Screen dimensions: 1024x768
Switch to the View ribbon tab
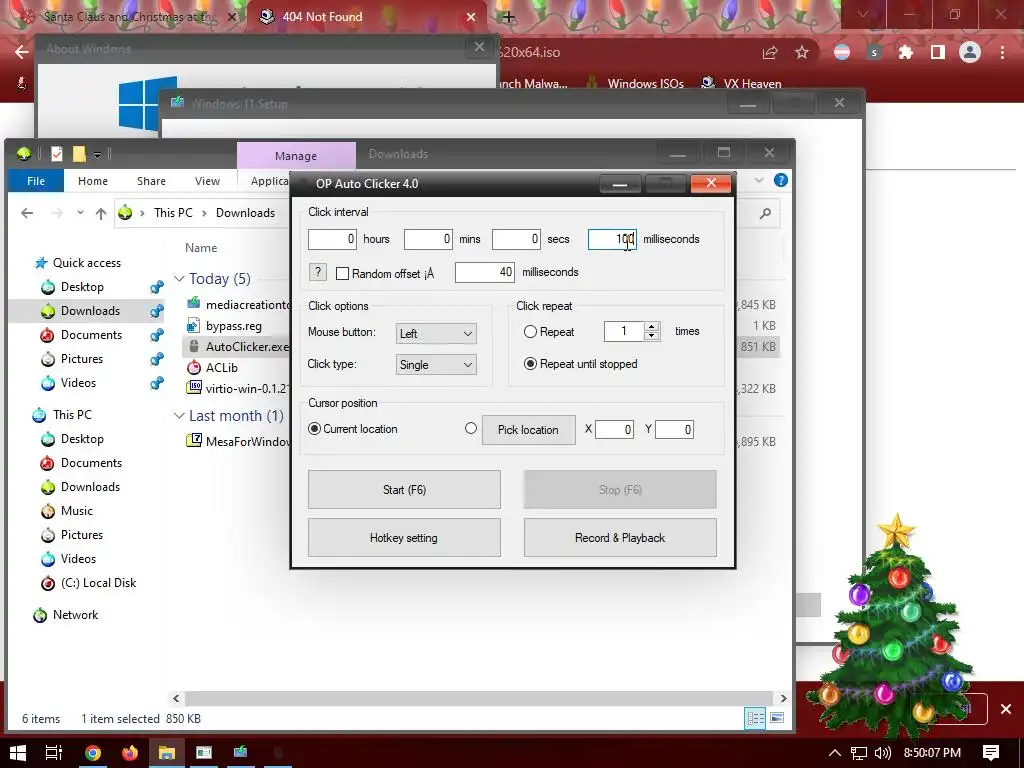tap(207, 181)
